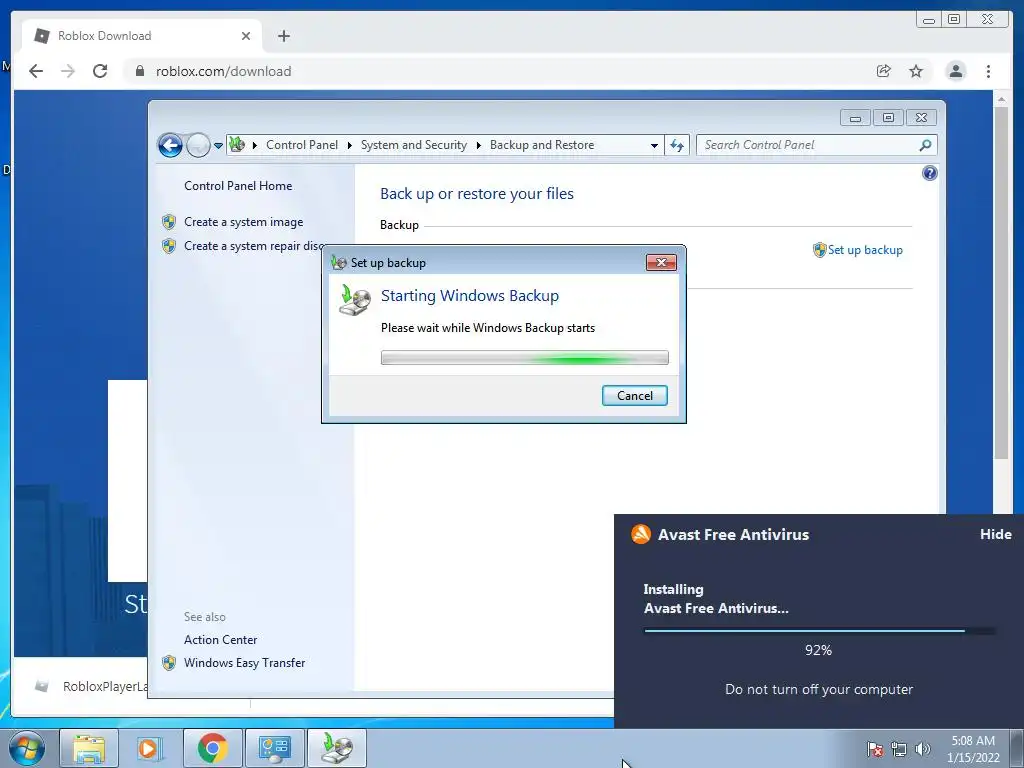Open Chrome profile menu
This screenshot has height=768, width=1024.
[955, 71]
